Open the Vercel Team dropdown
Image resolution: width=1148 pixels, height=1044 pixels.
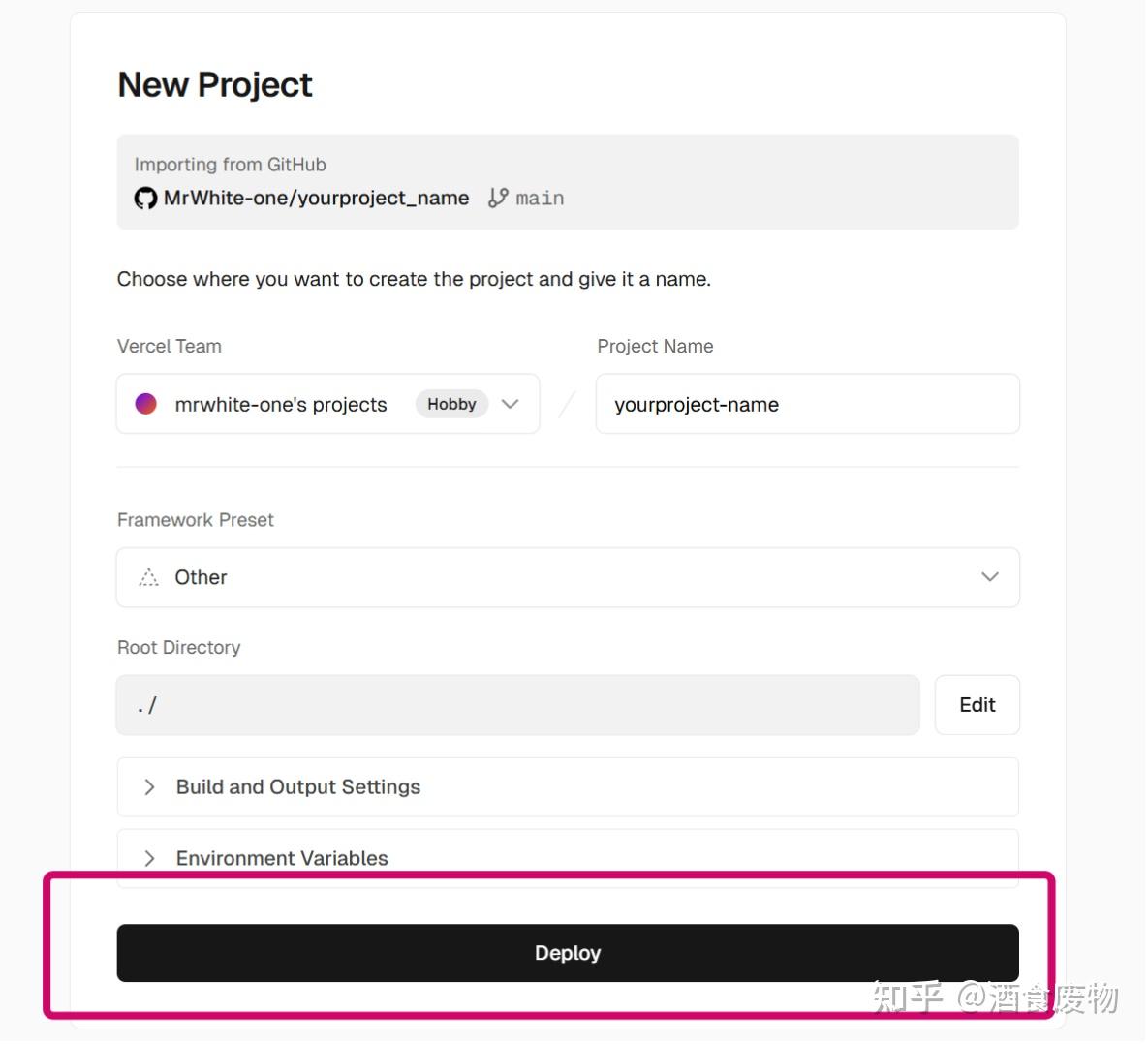click(326, 404)
